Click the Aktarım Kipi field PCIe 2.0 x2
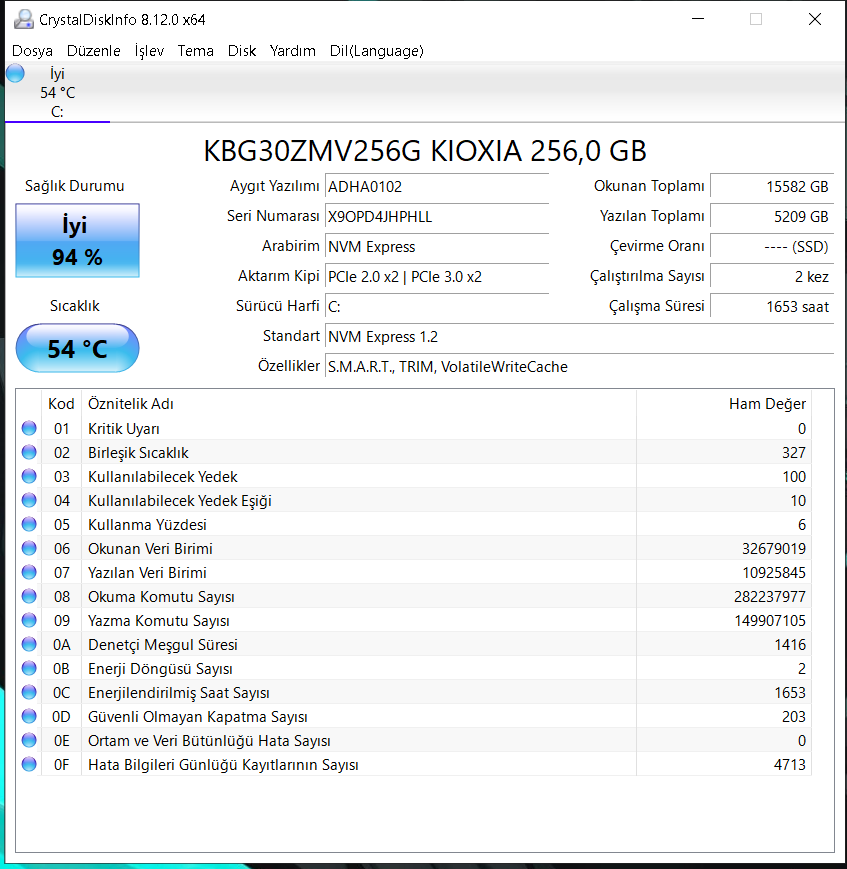The width and height of the screenshot is (847, 869). pos(437,277)
